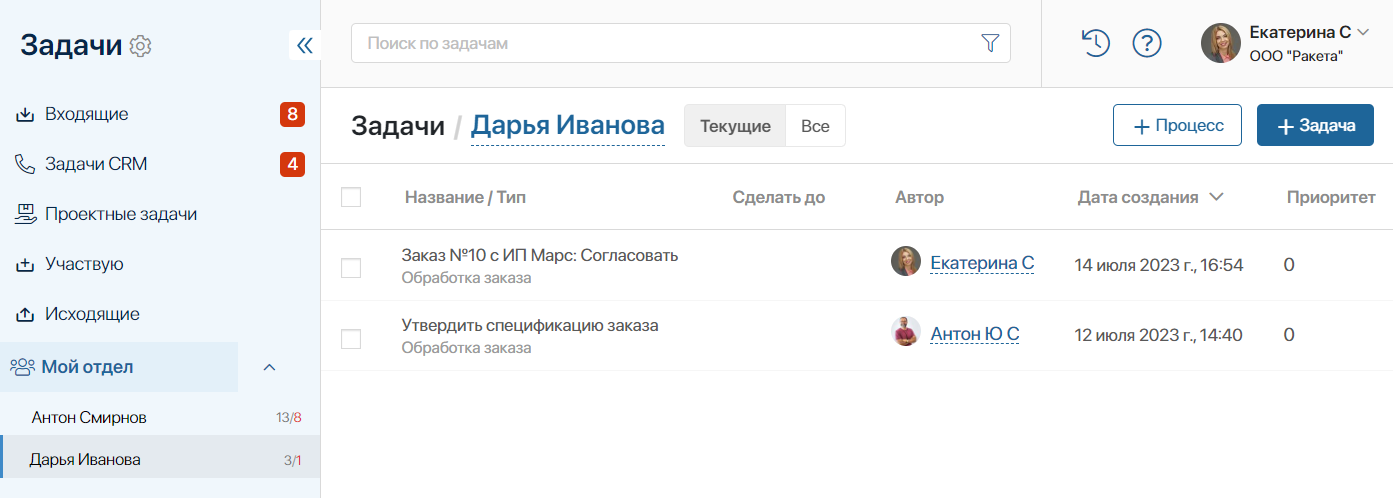Image resolution: width=1393 pixels, height=498 pixels.
Task: Click the Задачи CRM phone icon
Action: click(25, 164)
